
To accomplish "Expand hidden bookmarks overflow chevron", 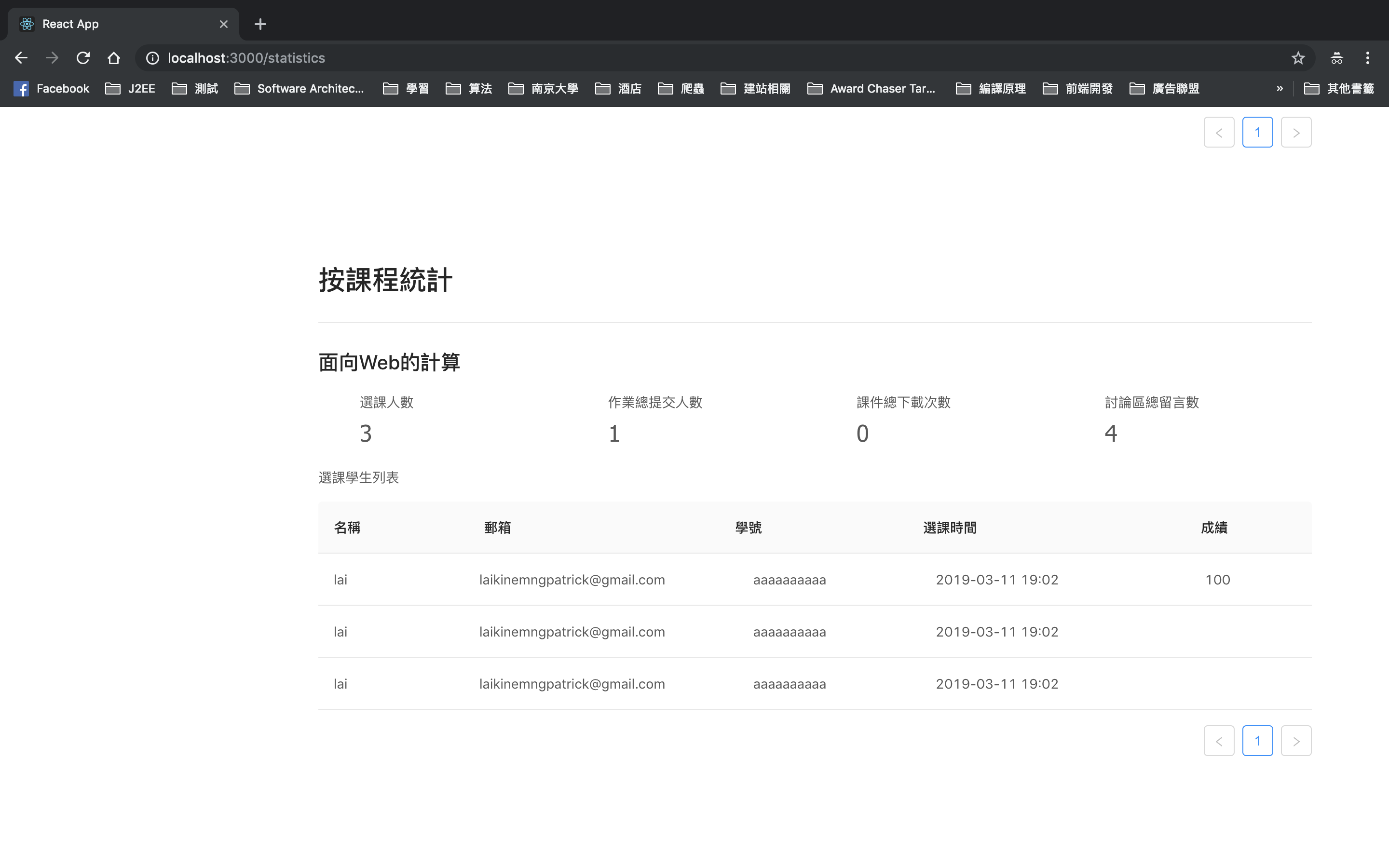I will point(1280,88).
